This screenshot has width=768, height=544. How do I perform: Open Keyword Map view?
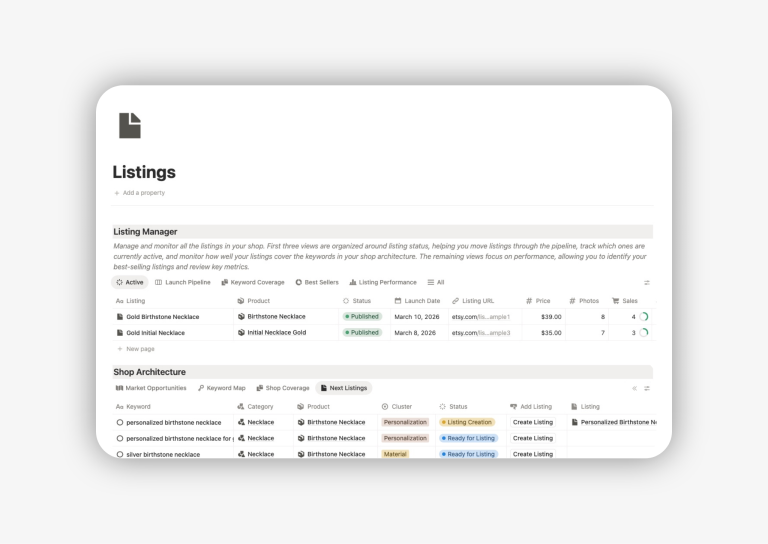[222, 388]
